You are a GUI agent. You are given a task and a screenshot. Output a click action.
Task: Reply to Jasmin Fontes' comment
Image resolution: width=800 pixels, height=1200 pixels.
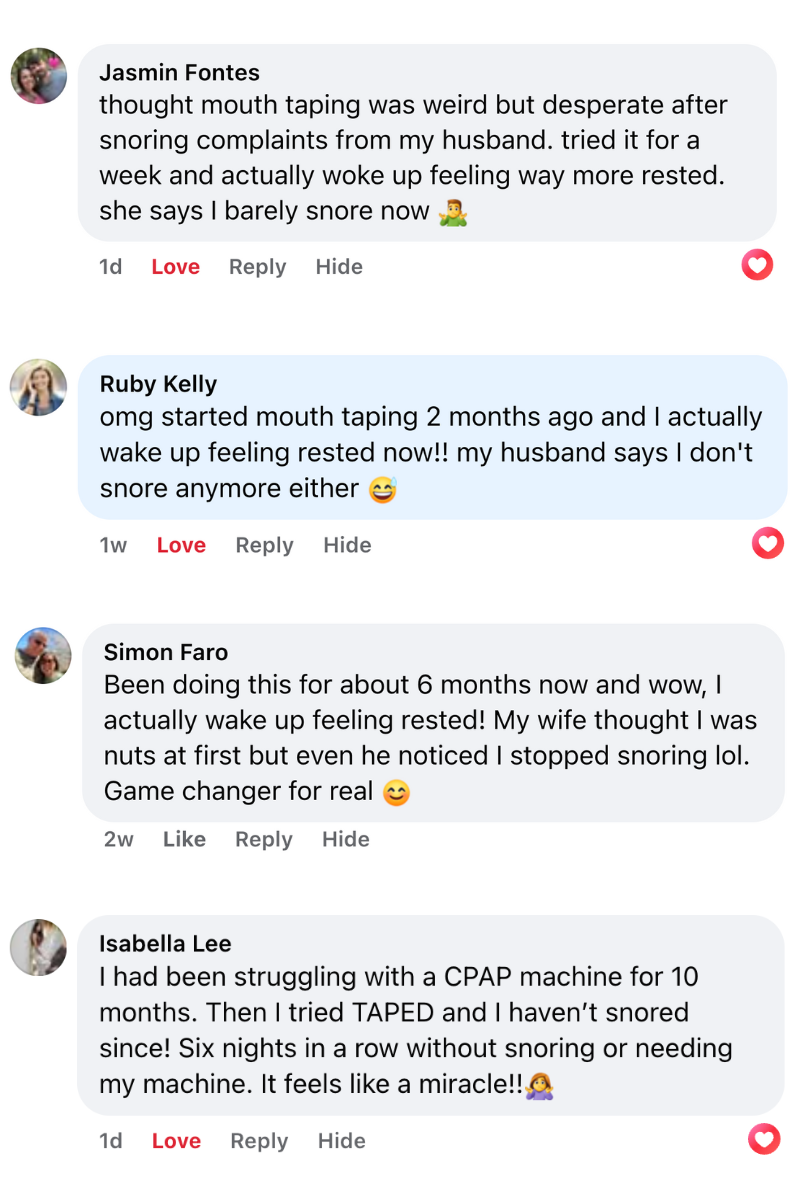point(257,267)
